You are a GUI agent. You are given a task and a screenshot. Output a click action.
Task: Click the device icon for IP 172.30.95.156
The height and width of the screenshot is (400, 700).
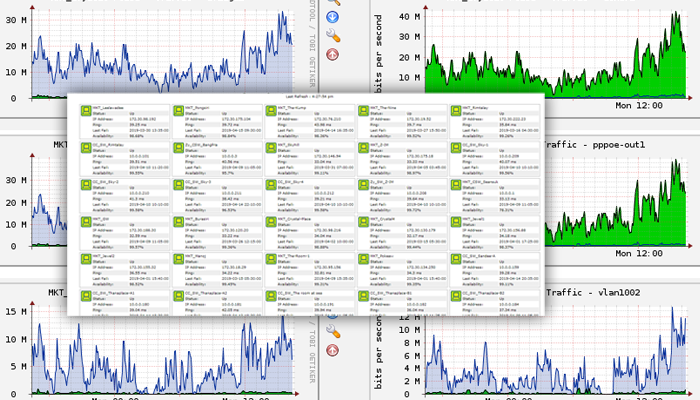point(271,259)
